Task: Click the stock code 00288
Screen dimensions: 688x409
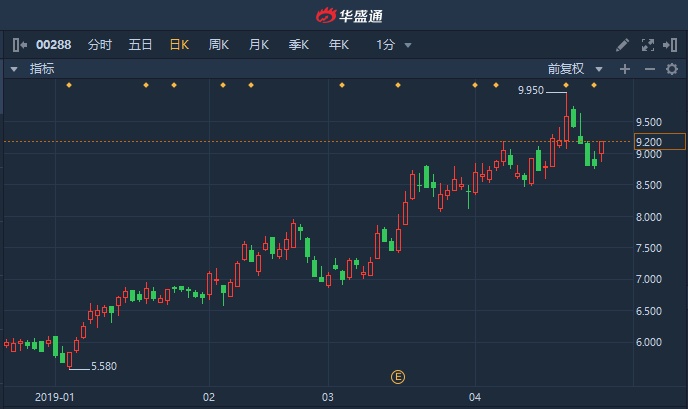Action: [54, 45]
